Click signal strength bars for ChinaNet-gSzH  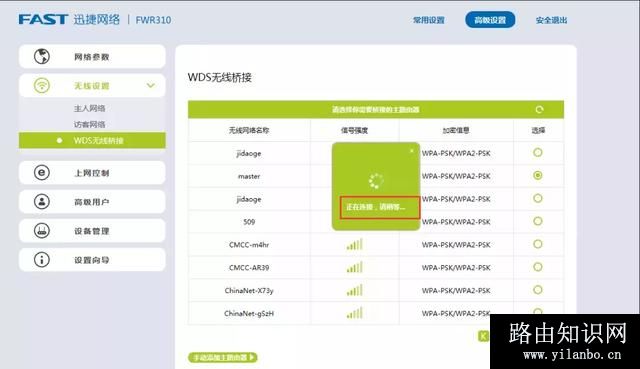tap(354, 313)
